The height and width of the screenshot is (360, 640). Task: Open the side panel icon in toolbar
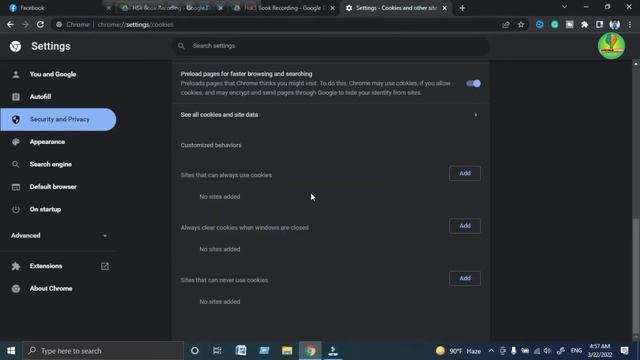[x=599, y=24]
